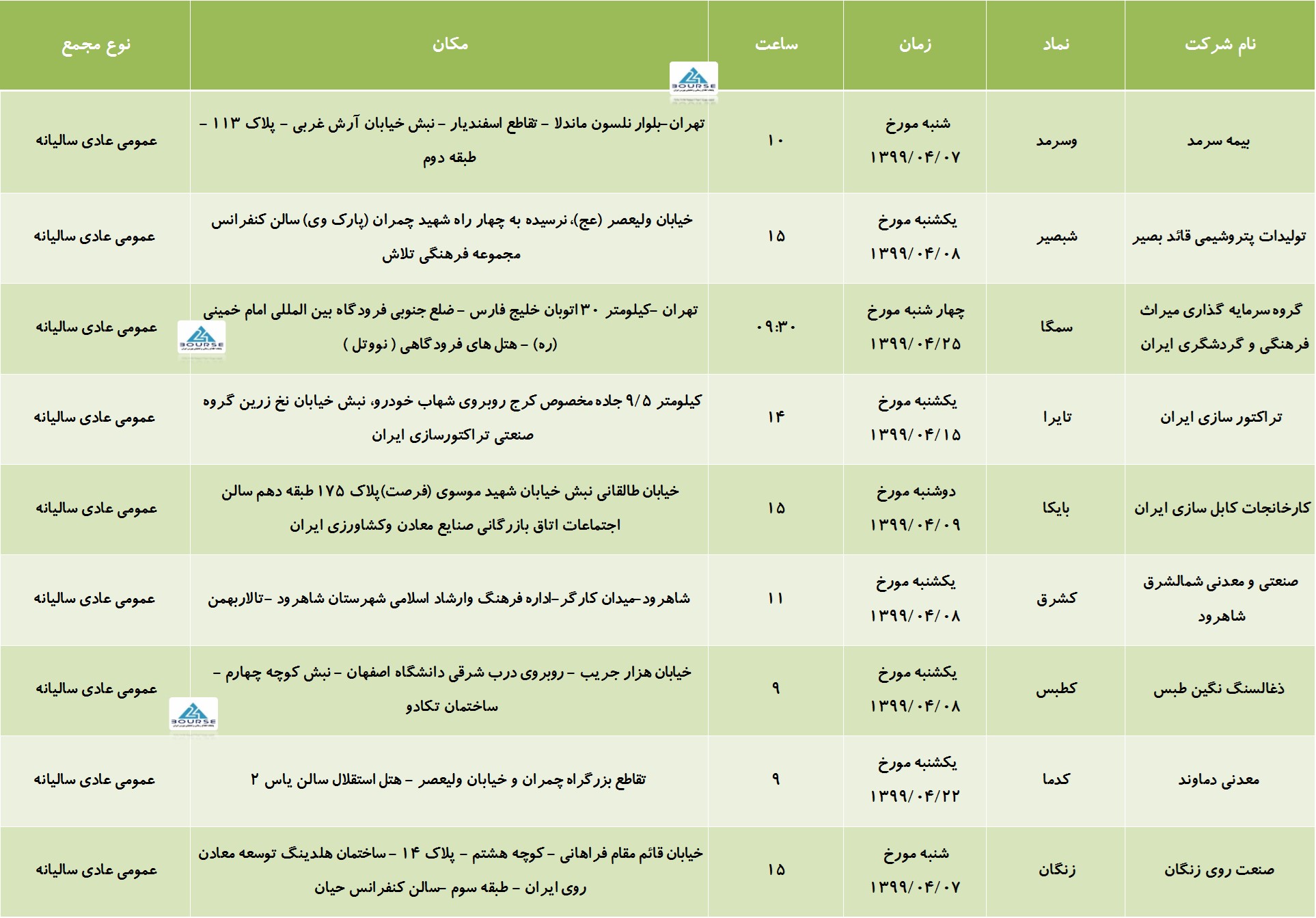Viewport: 1316px width, 918px height.
Task: Click address mentioning خیابان قائم مقام فراهانی
Action: click(451, 870)
